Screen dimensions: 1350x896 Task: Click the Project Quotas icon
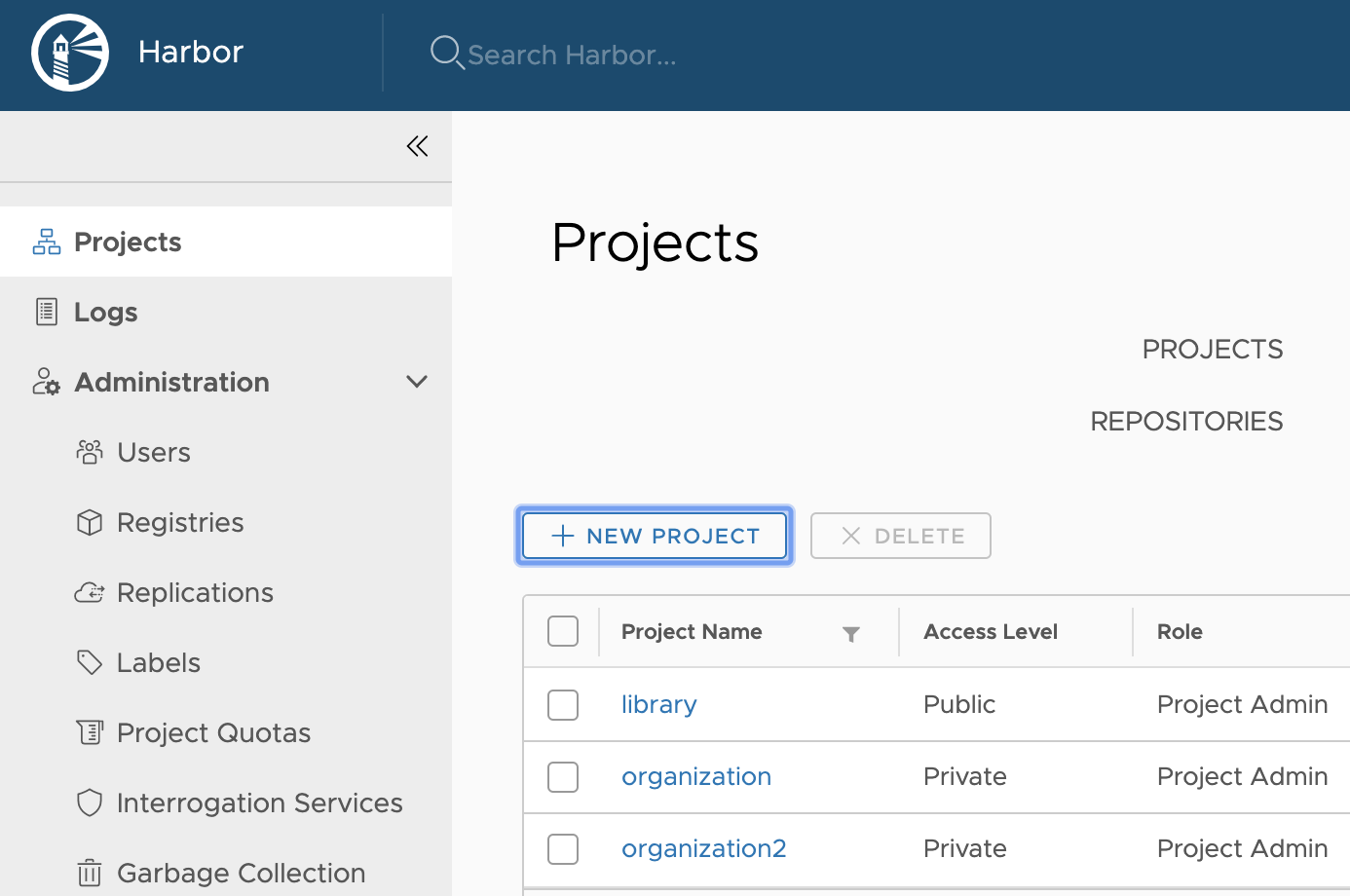coord(90,732)
